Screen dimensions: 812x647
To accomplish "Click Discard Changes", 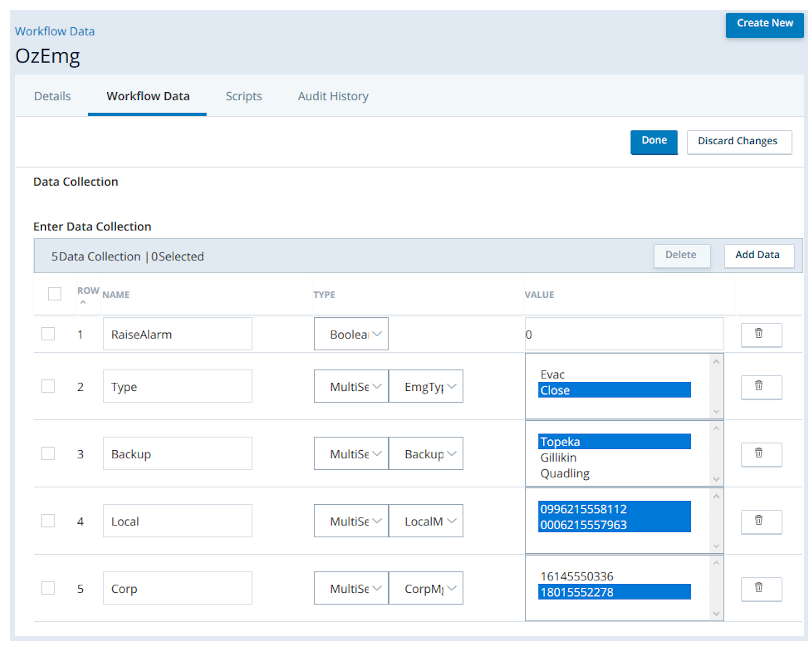I will (739, 141).
